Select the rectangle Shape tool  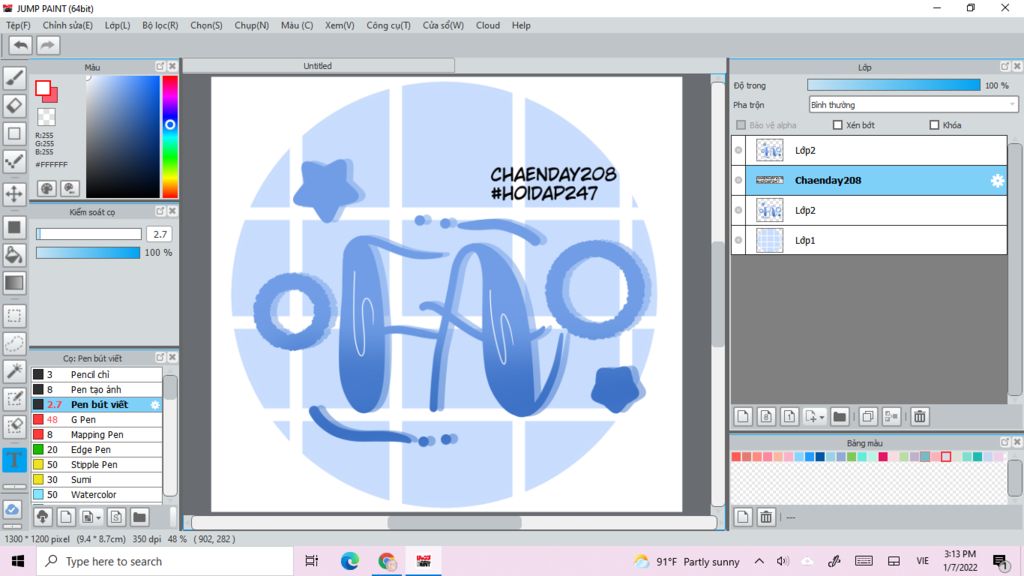point(14,133)
